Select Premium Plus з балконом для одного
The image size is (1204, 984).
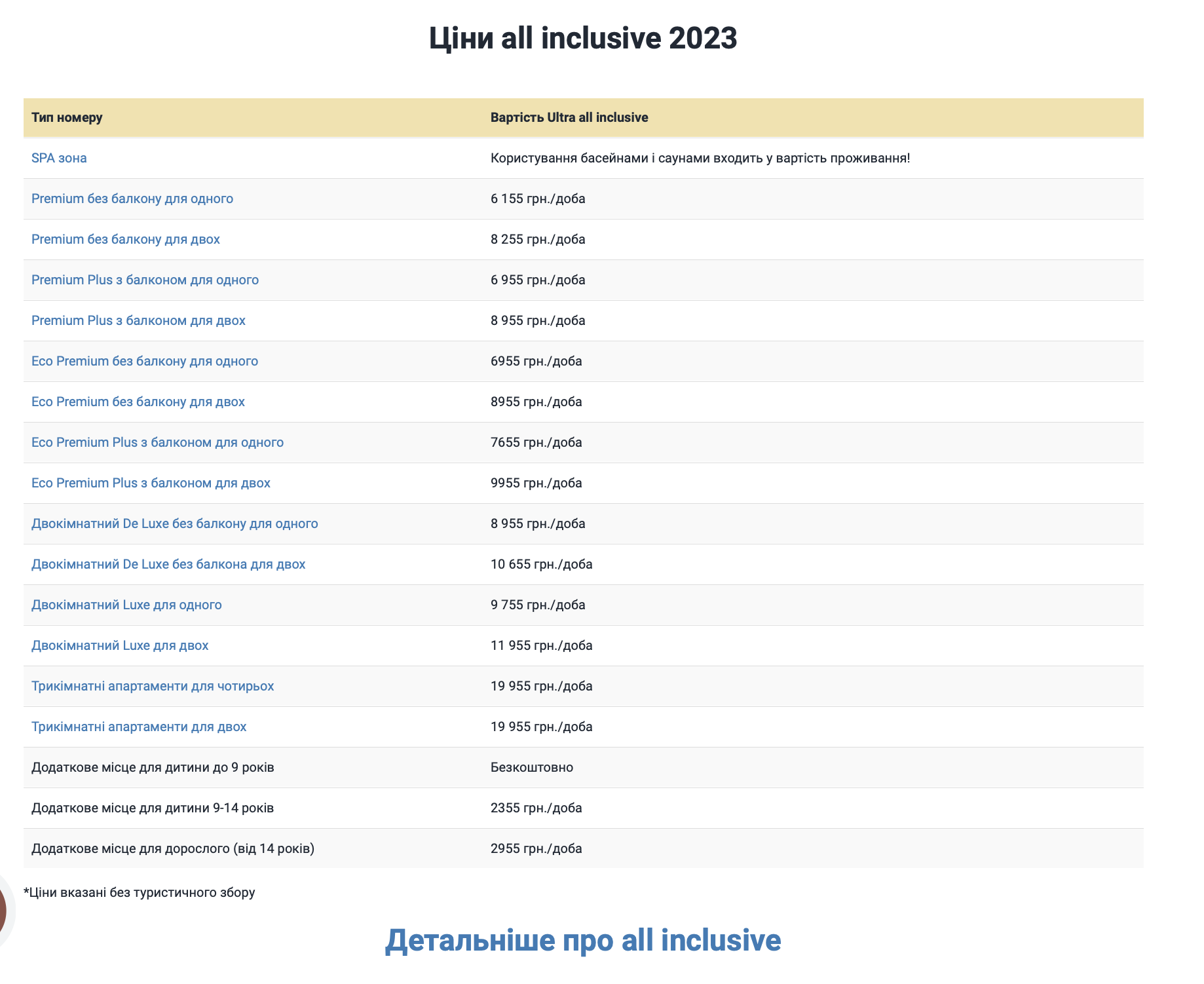click(x=145, y=280)
